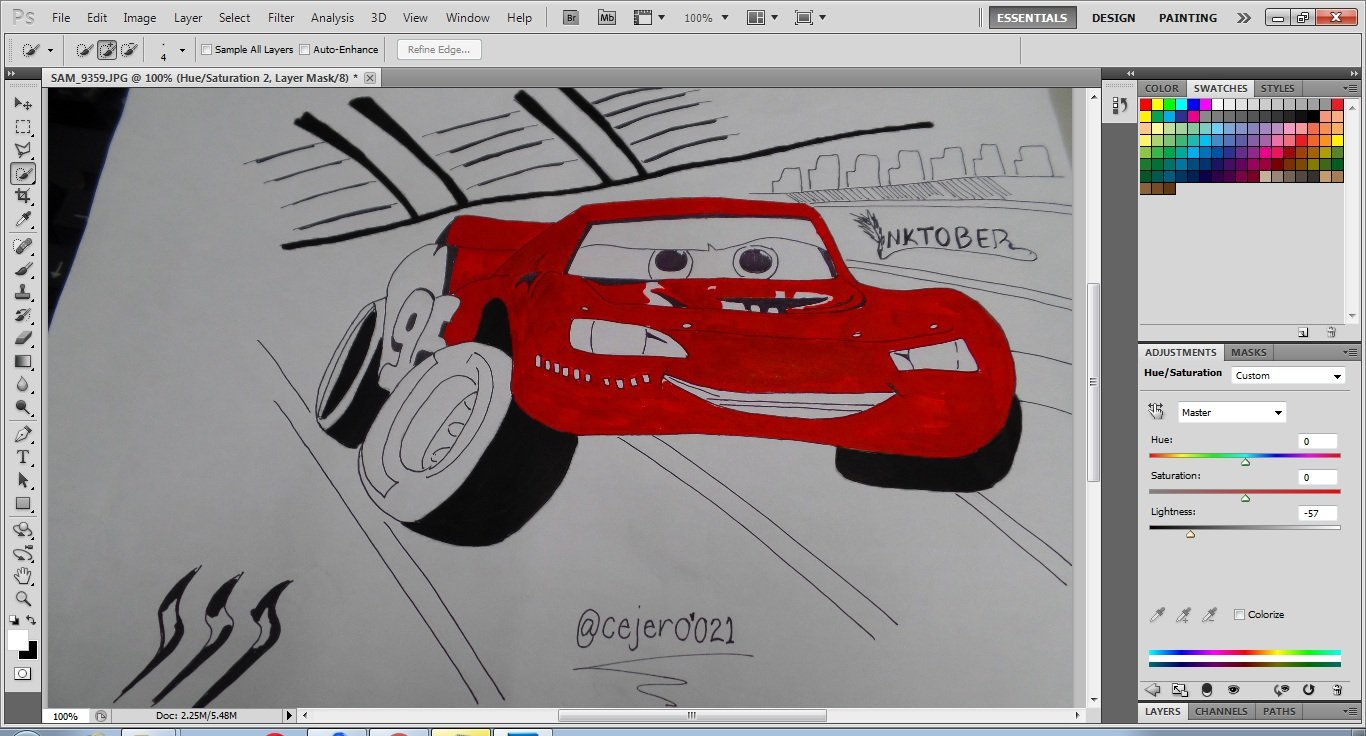Return to adjustment list with back arrow
The height and width of the screenshot is (736, 1366).
pos(1152,690)
